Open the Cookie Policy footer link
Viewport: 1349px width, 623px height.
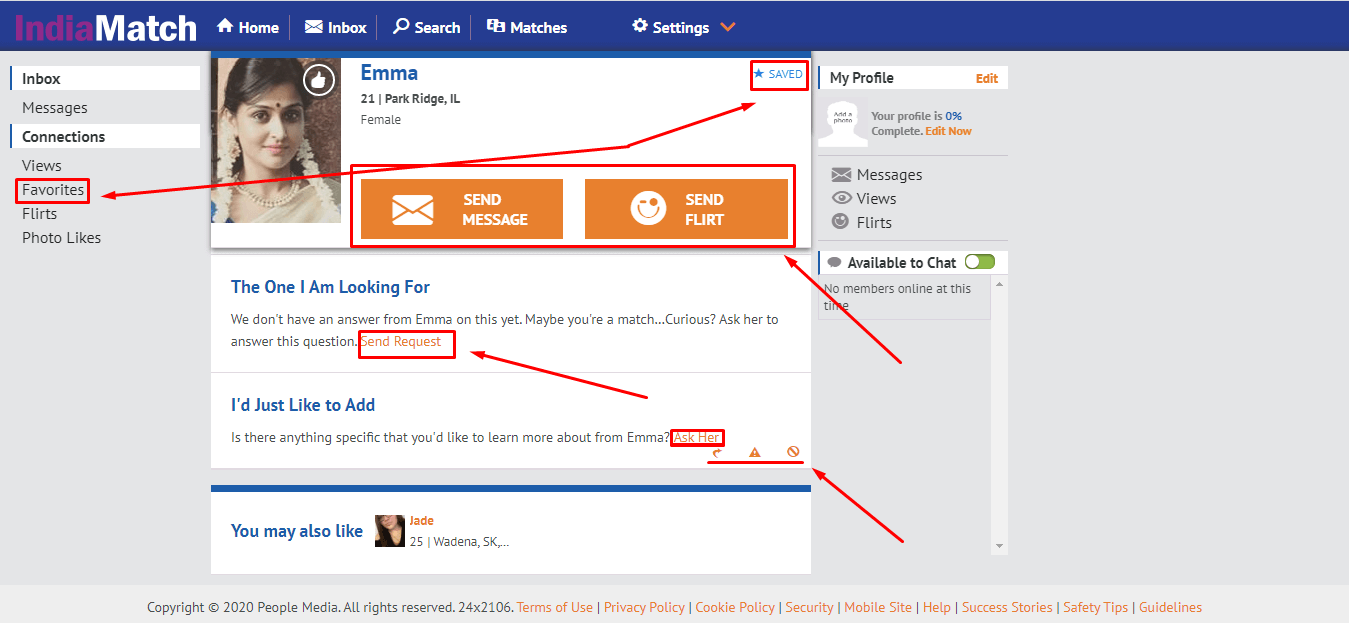tap(735, 607)
